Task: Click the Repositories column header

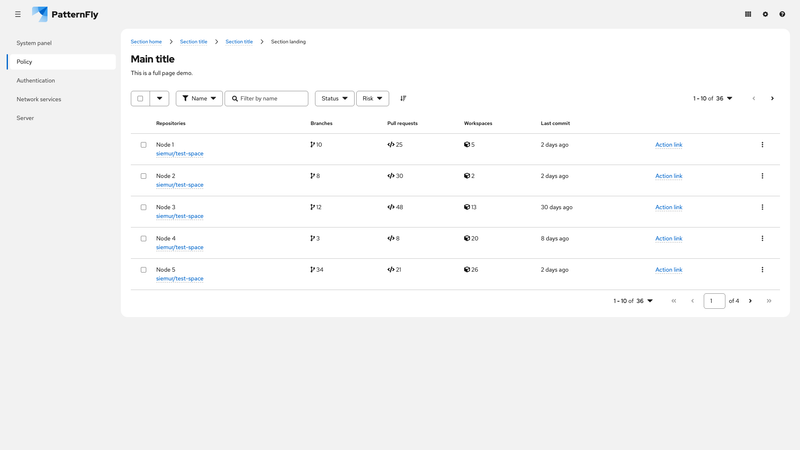Action: [x=171, y=123]
